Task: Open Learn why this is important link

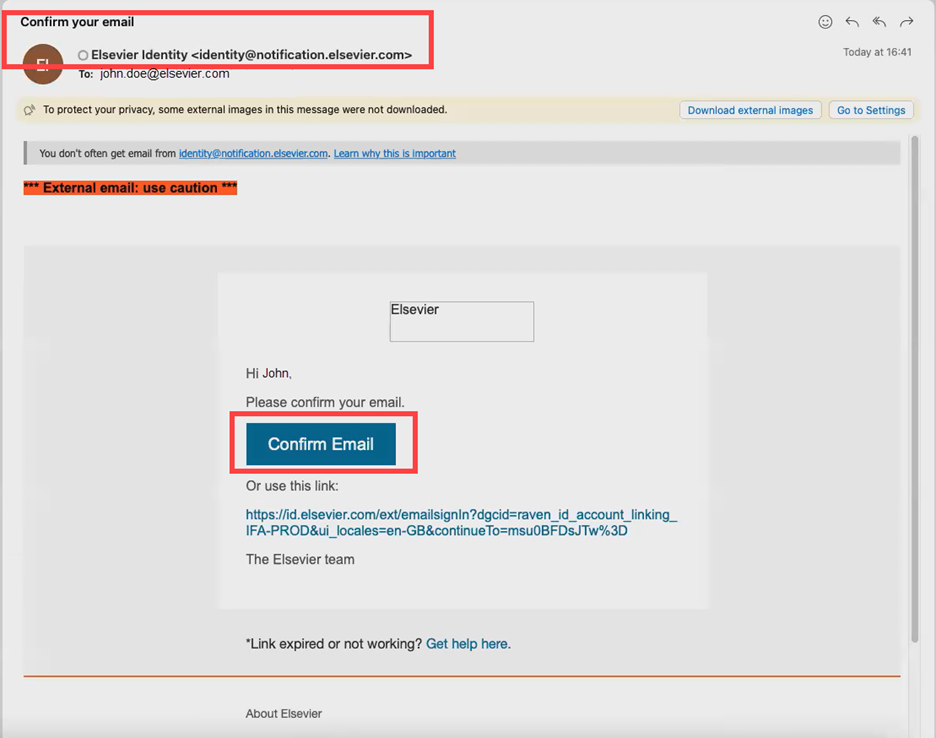Action: 395,153
